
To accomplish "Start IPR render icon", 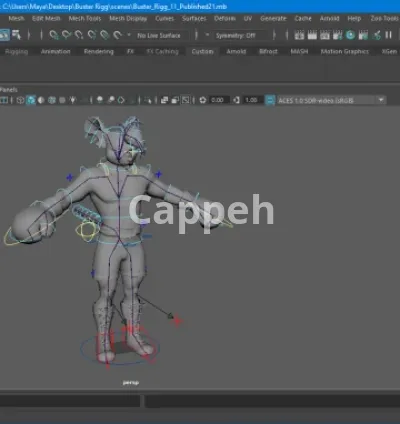I will click(x=325, y=35).
